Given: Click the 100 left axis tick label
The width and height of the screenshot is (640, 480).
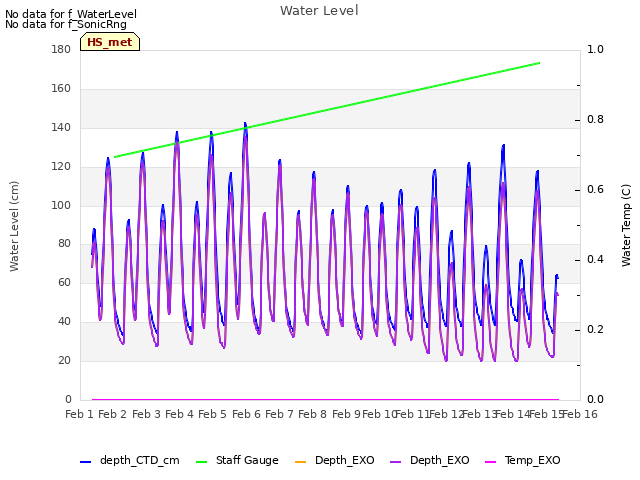Looking at the screenshot, I should [x=61, y=205].
